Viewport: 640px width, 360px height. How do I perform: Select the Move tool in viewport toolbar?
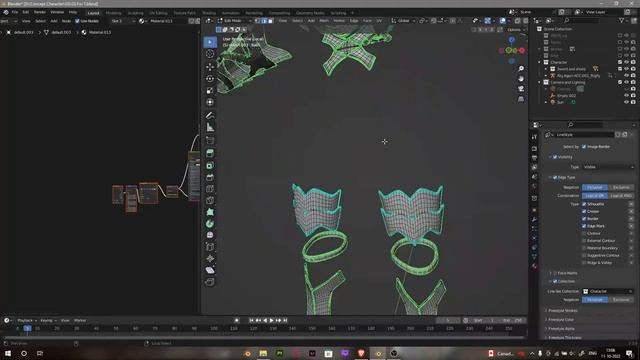point(210,66)
